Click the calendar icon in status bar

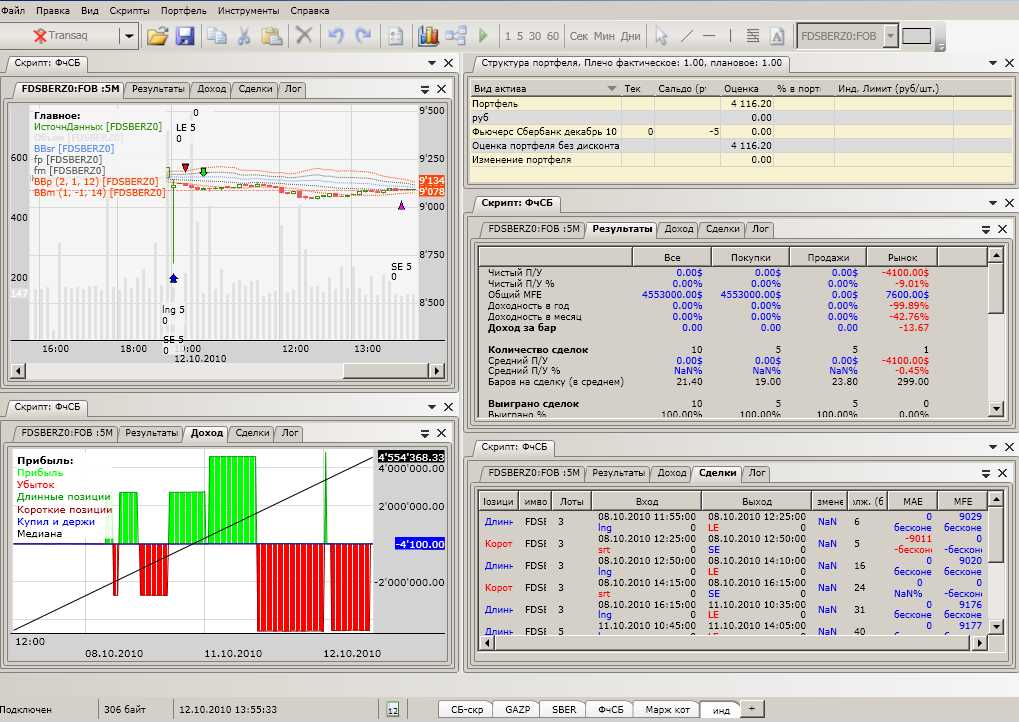(x=393, y=709)
